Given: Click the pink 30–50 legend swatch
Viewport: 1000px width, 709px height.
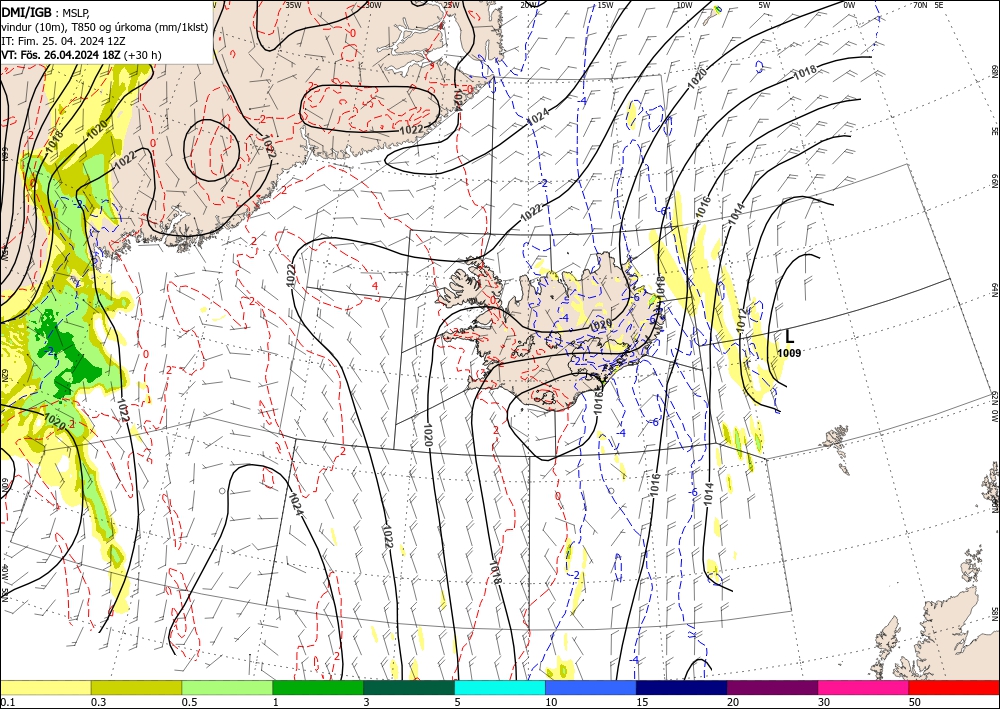Looking at the screenshot, I should pos(864,687).
